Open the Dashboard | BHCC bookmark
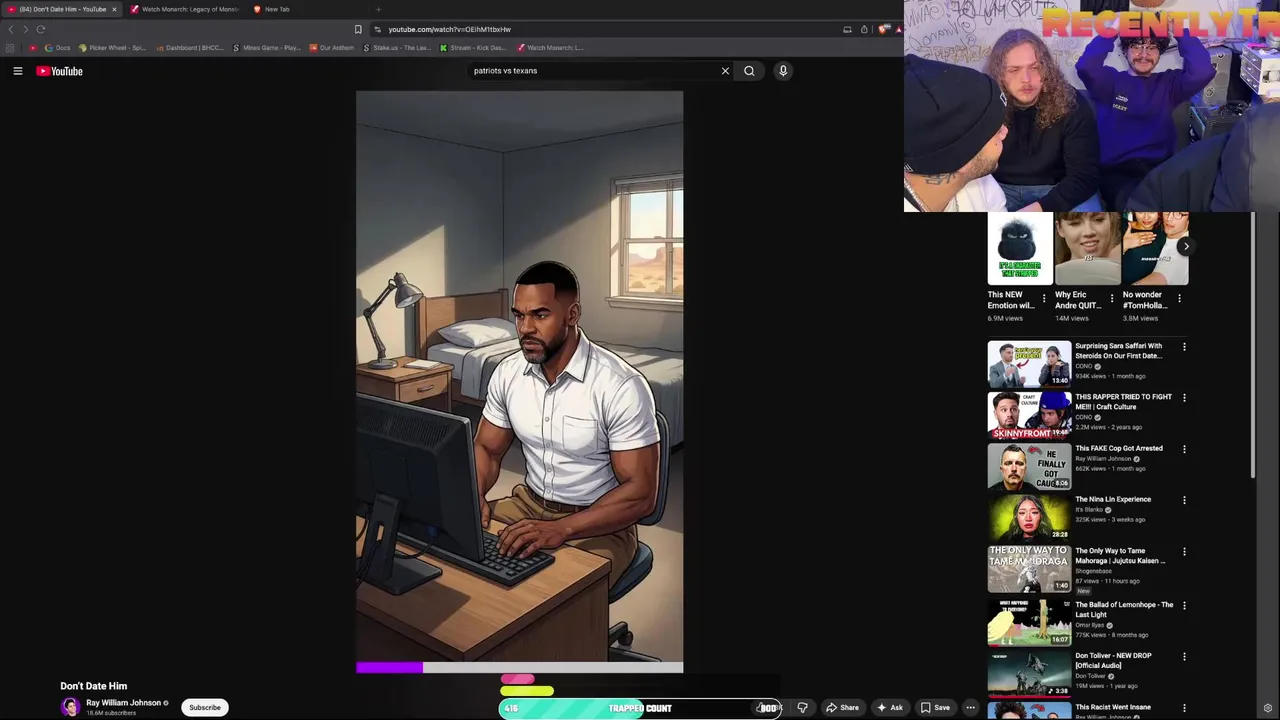Viewport: 1280px width, 720px height. 189,48
